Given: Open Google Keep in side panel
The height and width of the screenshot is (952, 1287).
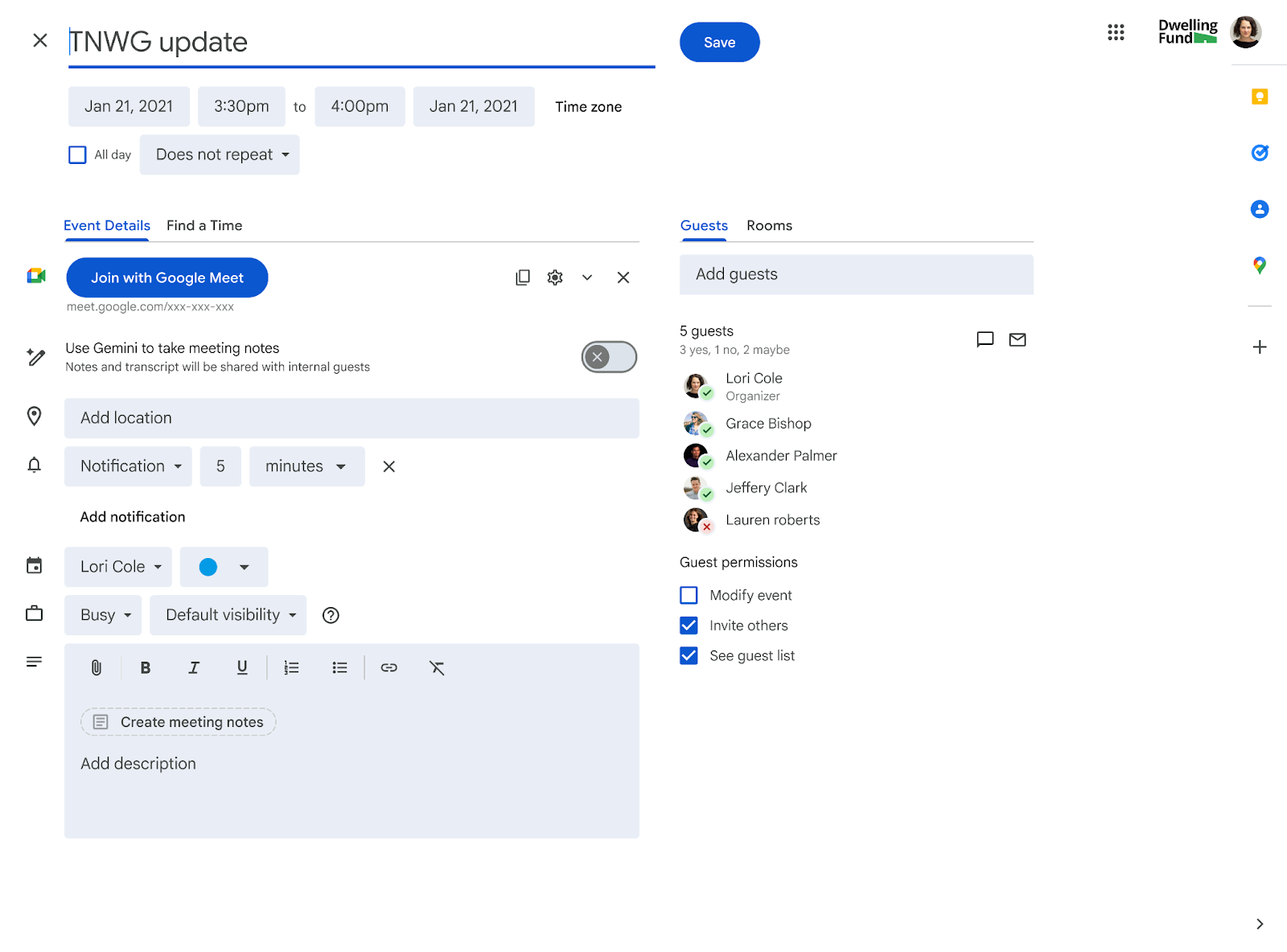Looking at the screenshot, I should [x=1260, y=96].
